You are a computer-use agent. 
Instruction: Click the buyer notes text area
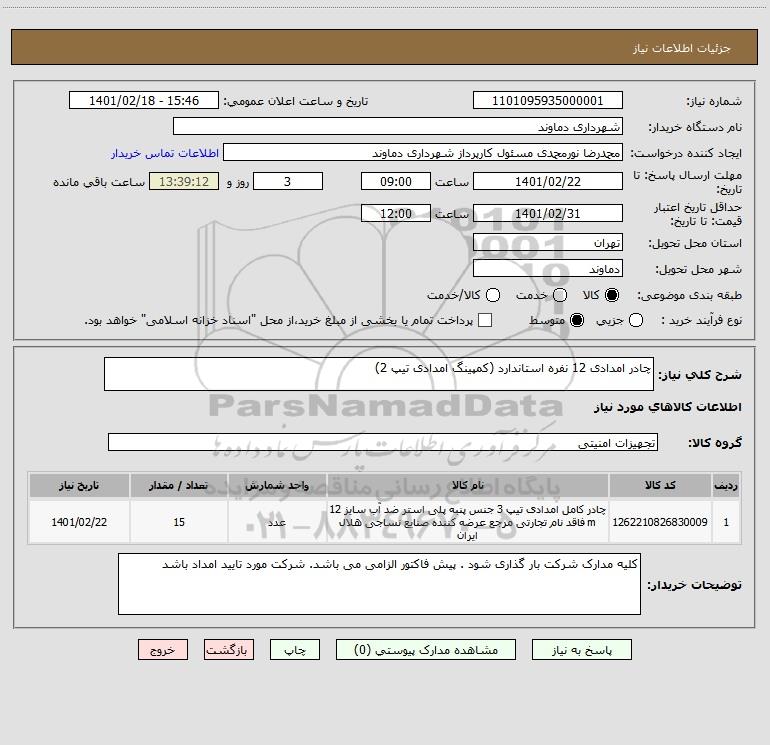click(380, 584)
